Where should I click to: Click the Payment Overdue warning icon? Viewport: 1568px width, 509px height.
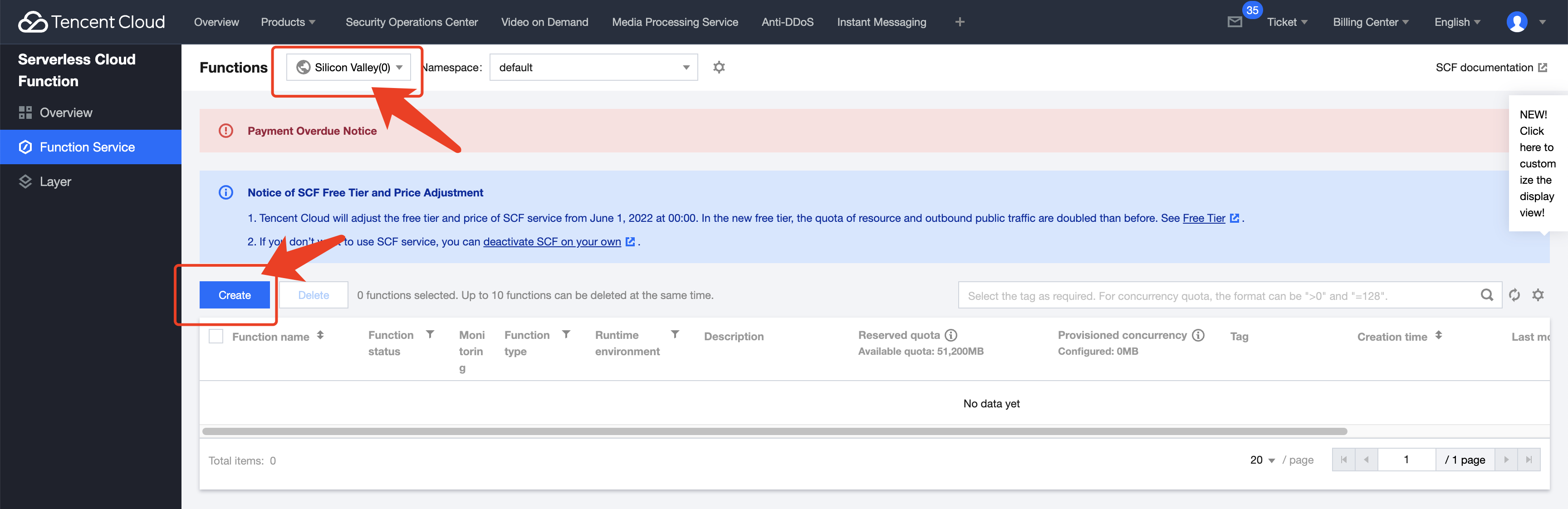coord(226,131)
